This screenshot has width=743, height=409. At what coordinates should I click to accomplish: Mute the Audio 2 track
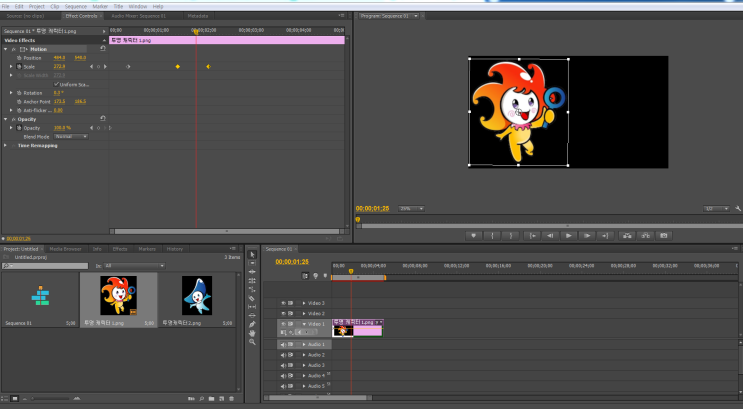(x=284, y=354)
